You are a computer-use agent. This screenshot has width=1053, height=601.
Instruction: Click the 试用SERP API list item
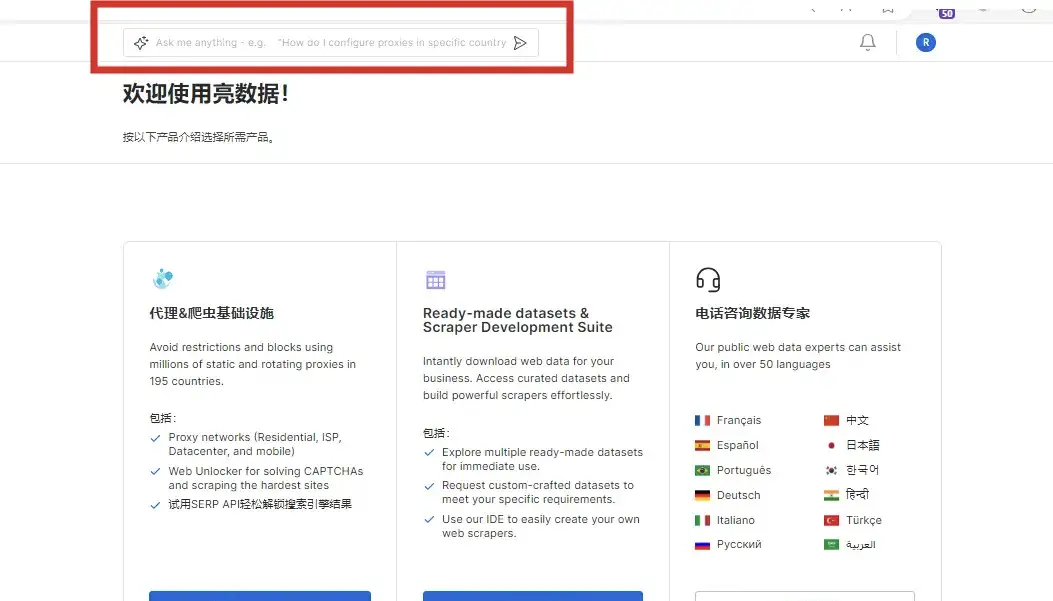coord(260,504)
